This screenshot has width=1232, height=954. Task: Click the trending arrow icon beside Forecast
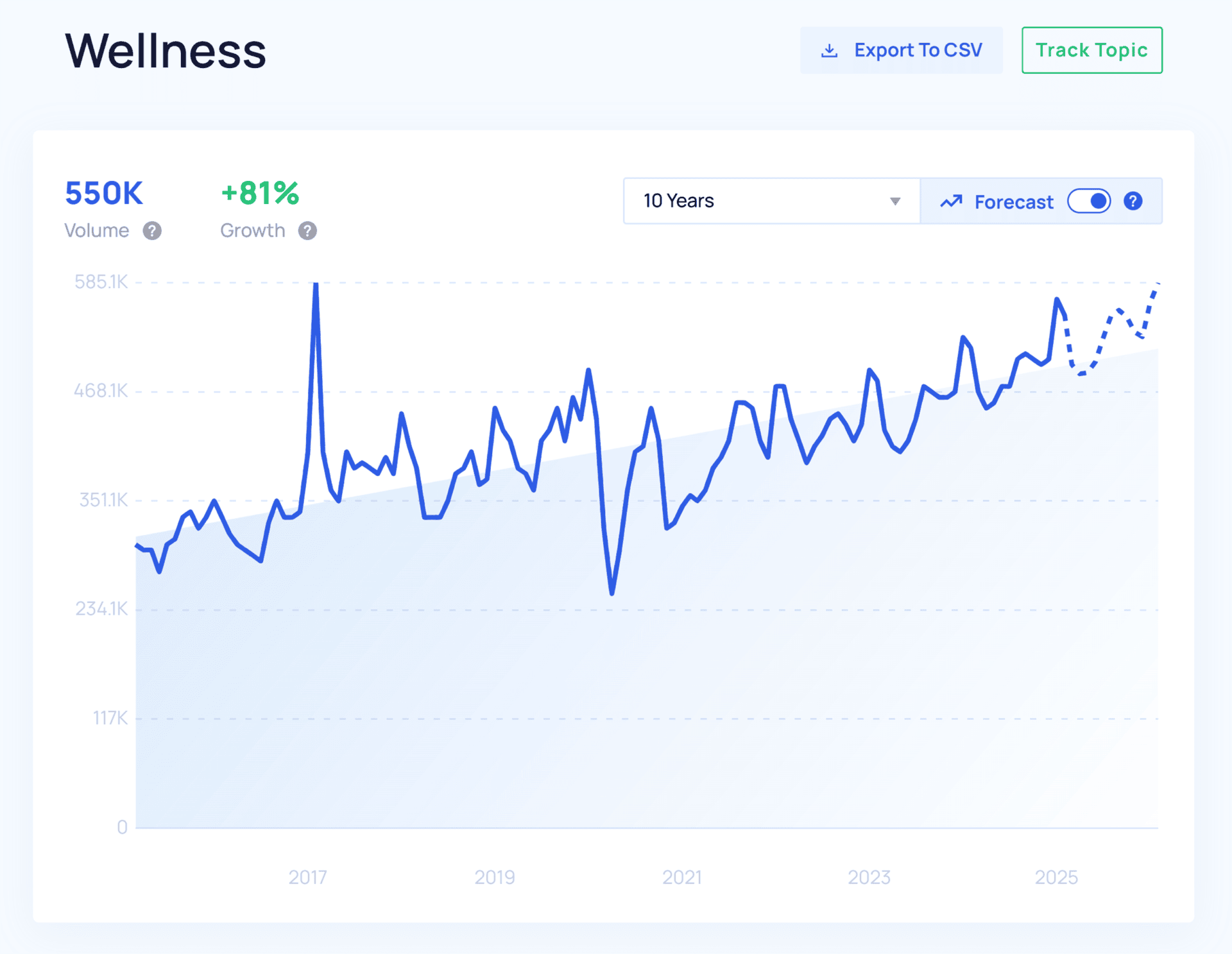click(951, 201)
